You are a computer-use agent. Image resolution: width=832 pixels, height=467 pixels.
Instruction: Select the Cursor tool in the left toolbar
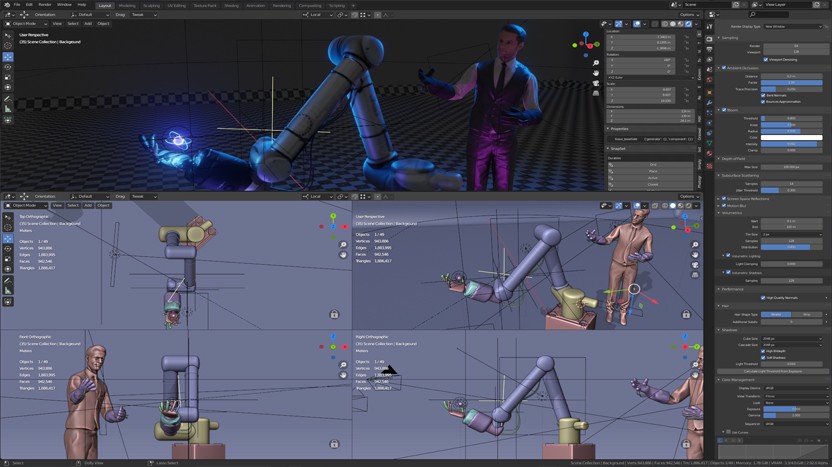coord(8,46)
